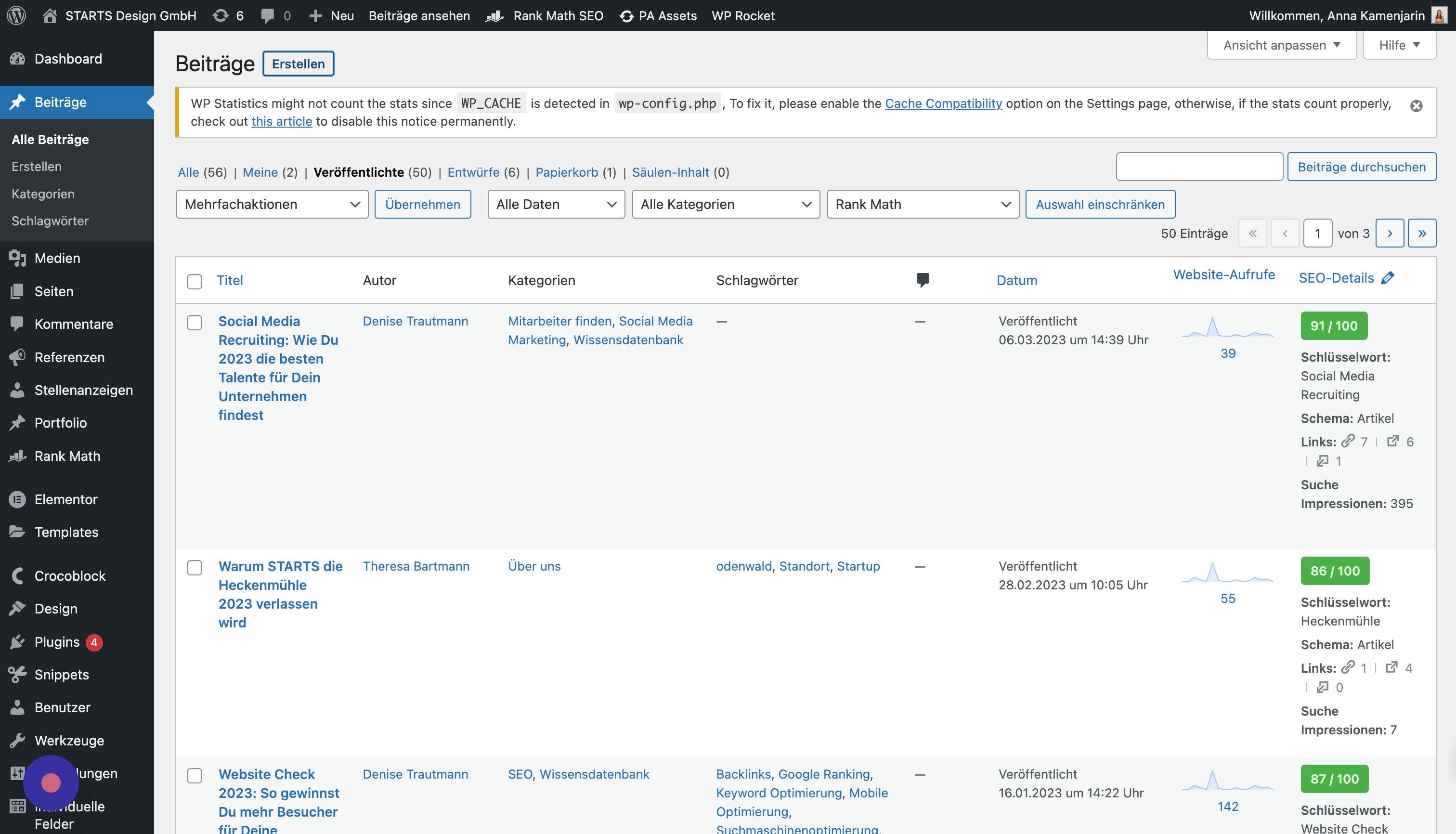The width and height of the screenshot is (1456, 834).
Task: Open Anna Kamenjarin's avatar
Action: click(1439, 15)
